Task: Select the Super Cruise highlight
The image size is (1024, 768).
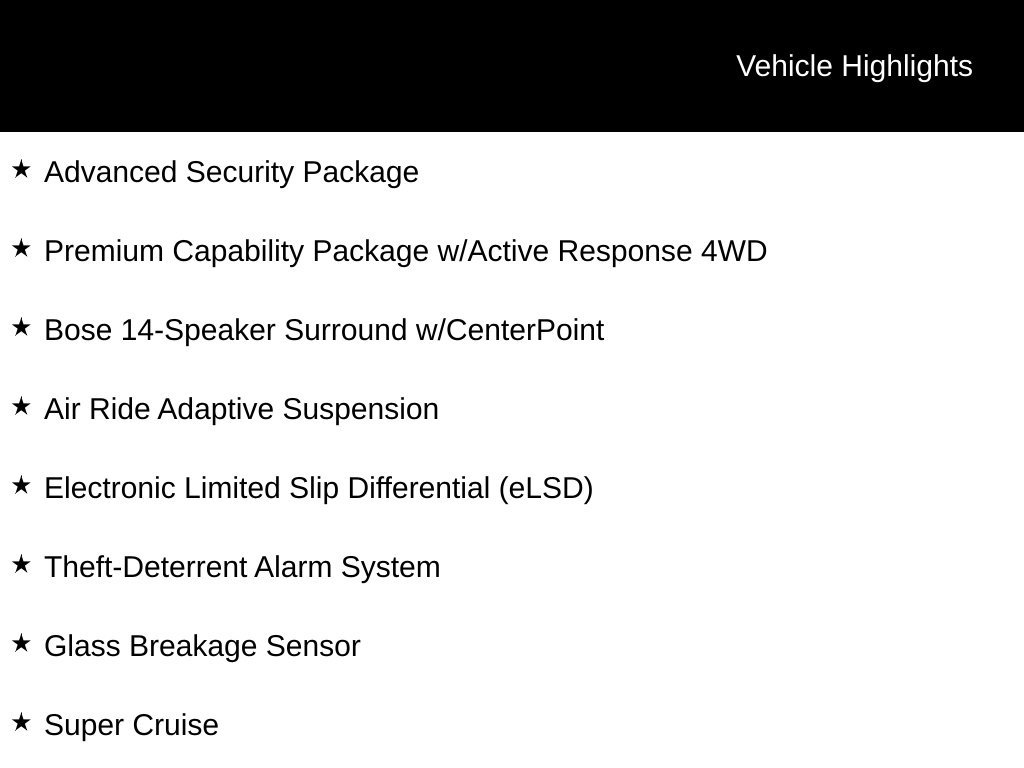Action: pyautogui.click(x=131, y=725)
